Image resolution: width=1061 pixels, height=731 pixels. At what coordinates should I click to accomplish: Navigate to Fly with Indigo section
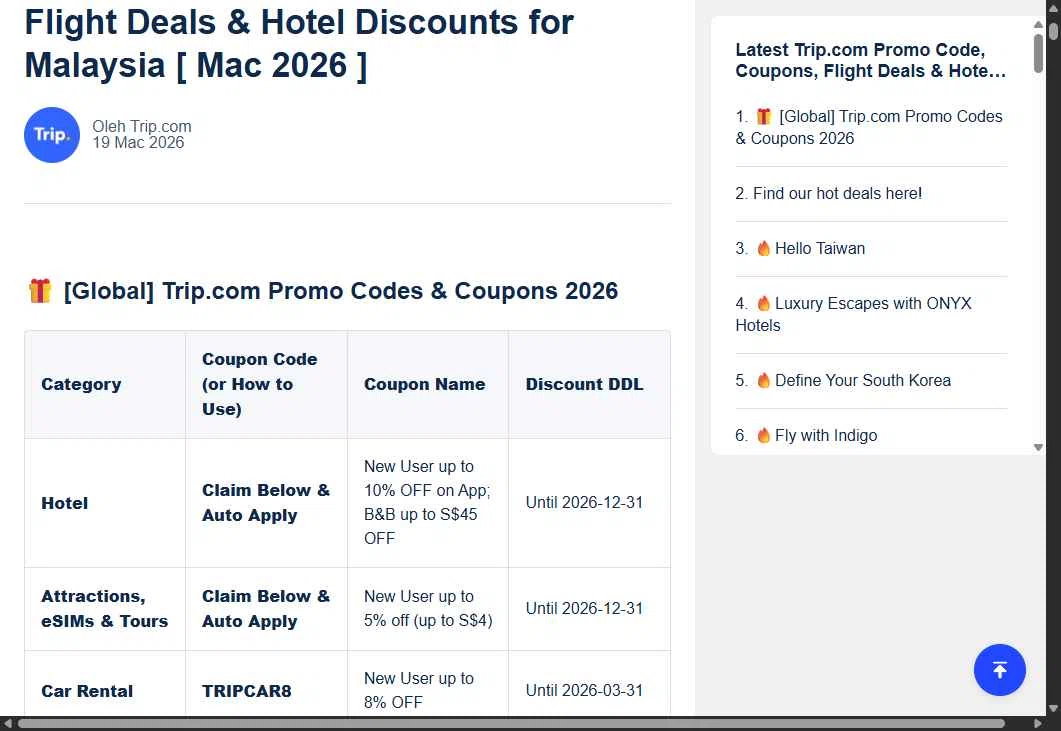pos(826,436)
